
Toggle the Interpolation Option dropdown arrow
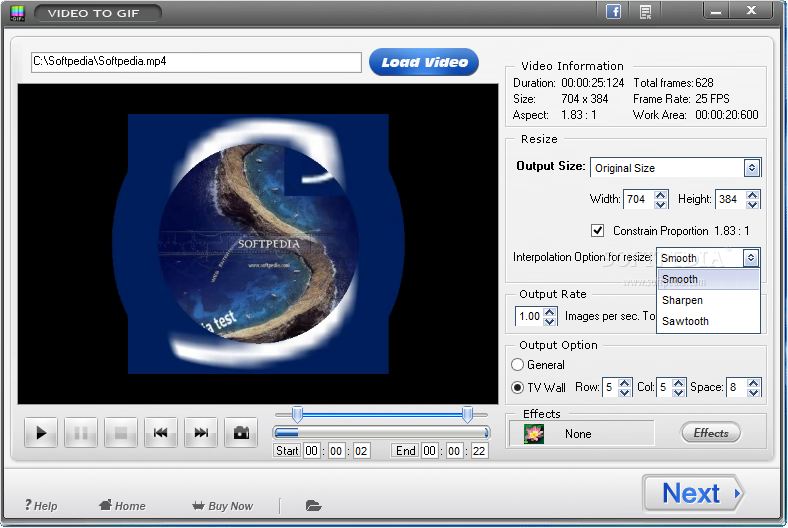[x=750, y=258]
